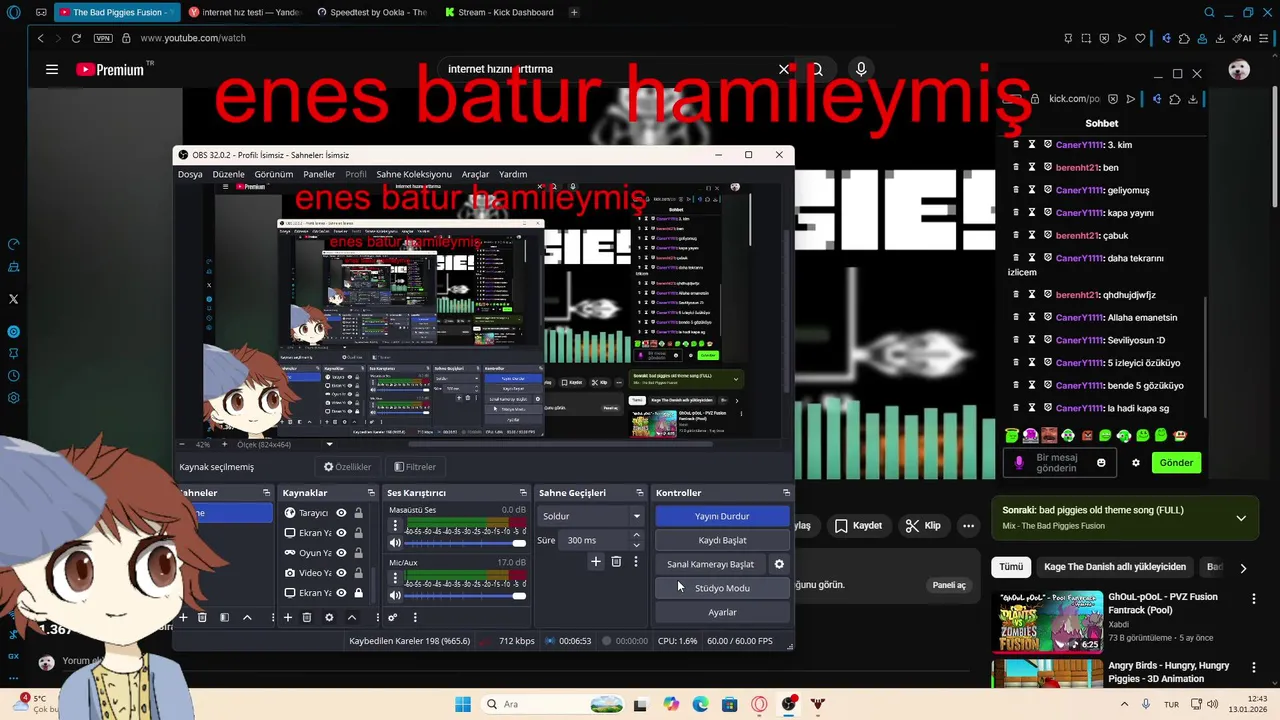Open OBS preview scale dropdown arrow
The height and width of the screenshot is (720, 1280).
point(329,444)
